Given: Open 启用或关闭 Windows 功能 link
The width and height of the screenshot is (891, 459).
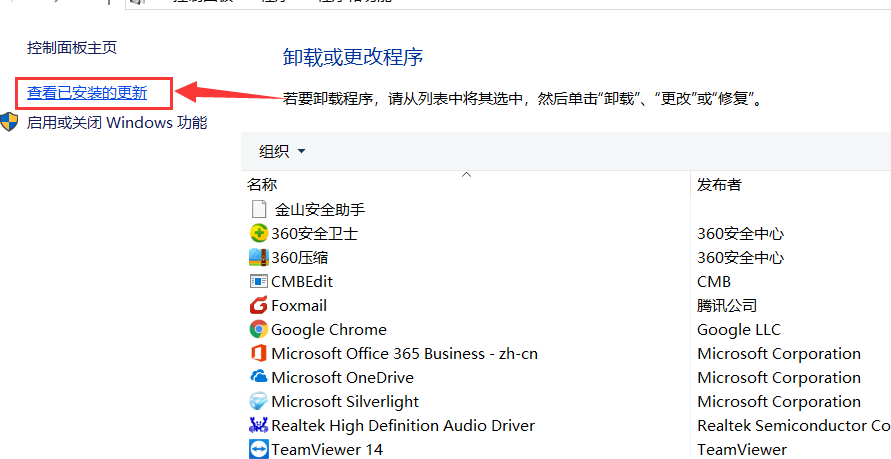Looking at the screenshot, I should coord(117,122).
